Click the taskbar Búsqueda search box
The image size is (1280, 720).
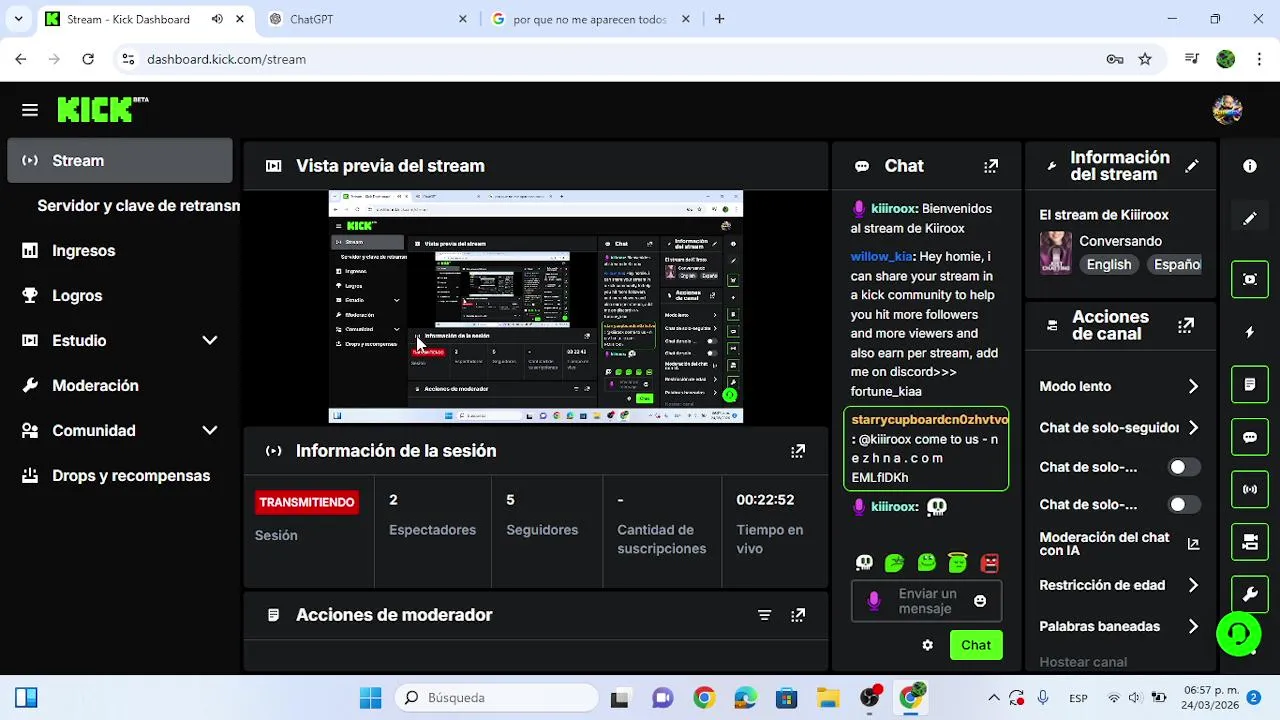click(x=496, y=698)
